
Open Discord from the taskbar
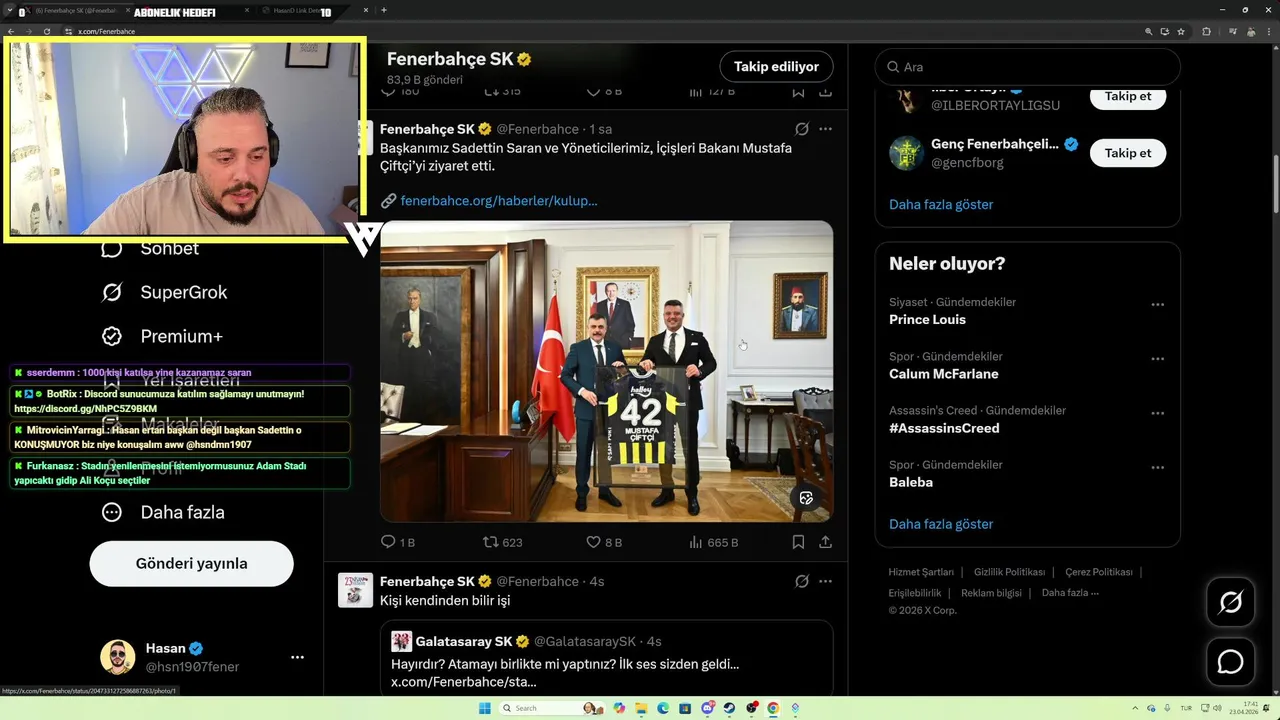coord(708,708)
